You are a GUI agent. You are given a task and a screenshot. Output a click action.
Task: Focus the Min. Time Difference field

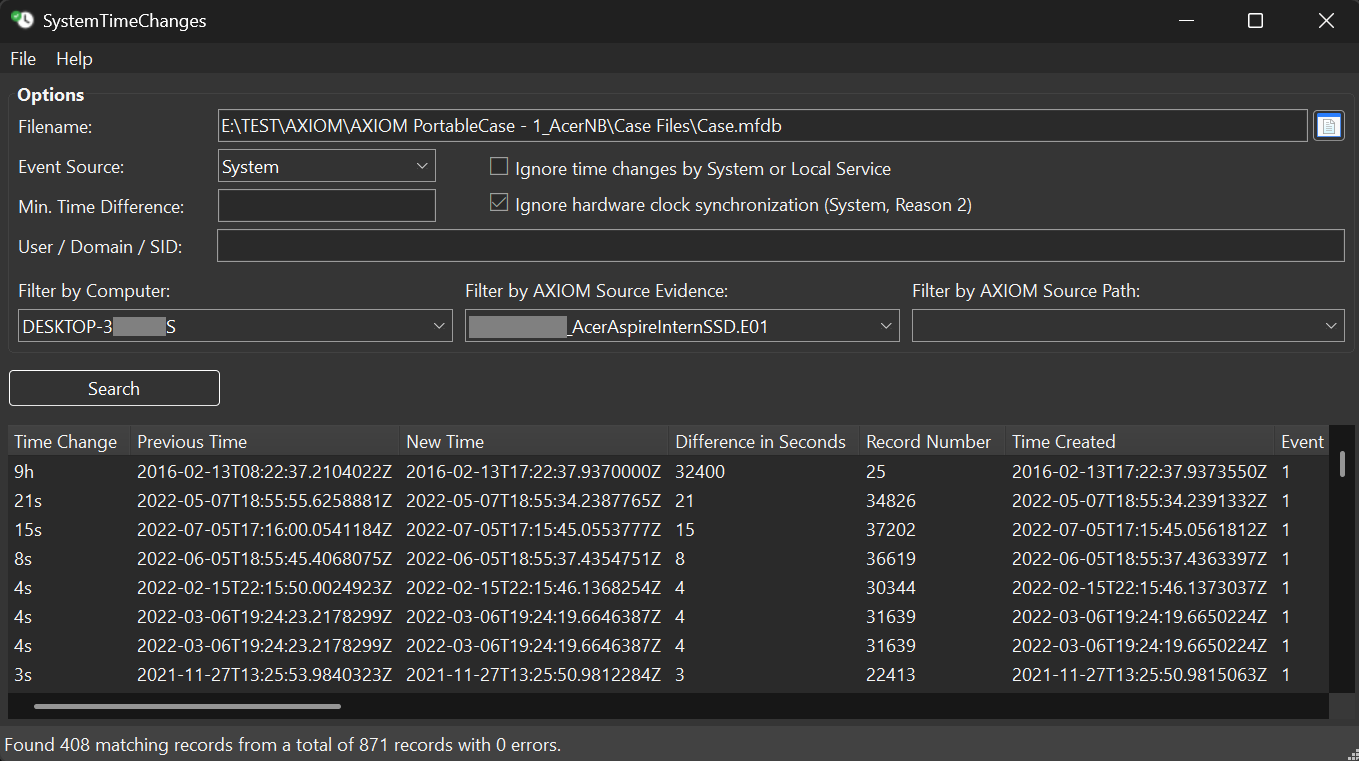(327, 206)
